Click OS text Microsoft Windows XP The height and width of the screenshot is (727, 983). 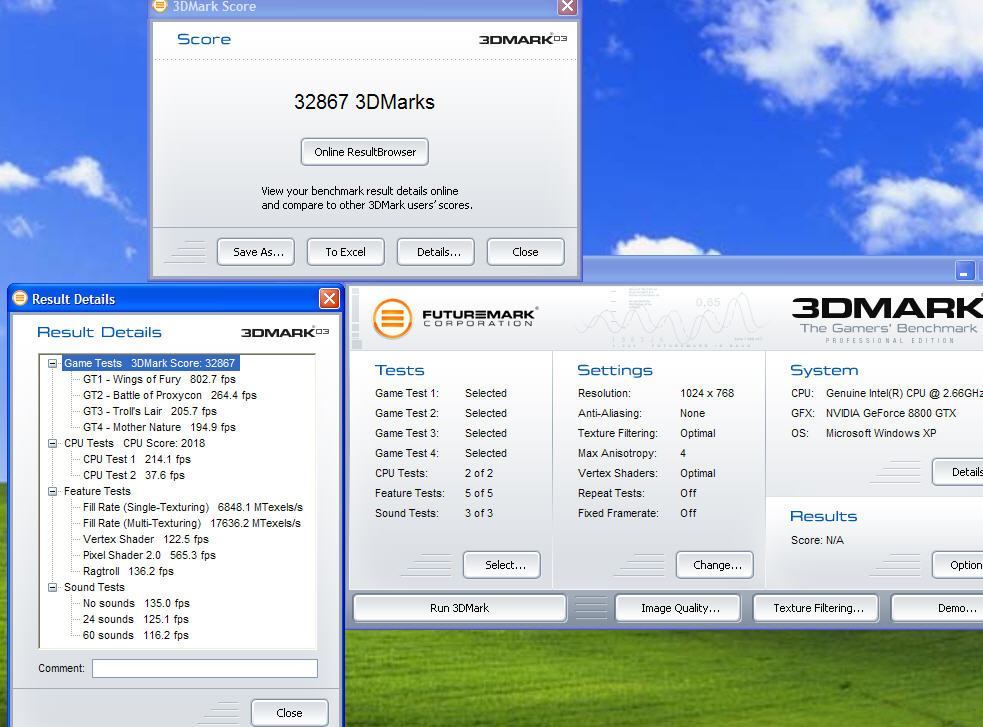click(881, 433)
